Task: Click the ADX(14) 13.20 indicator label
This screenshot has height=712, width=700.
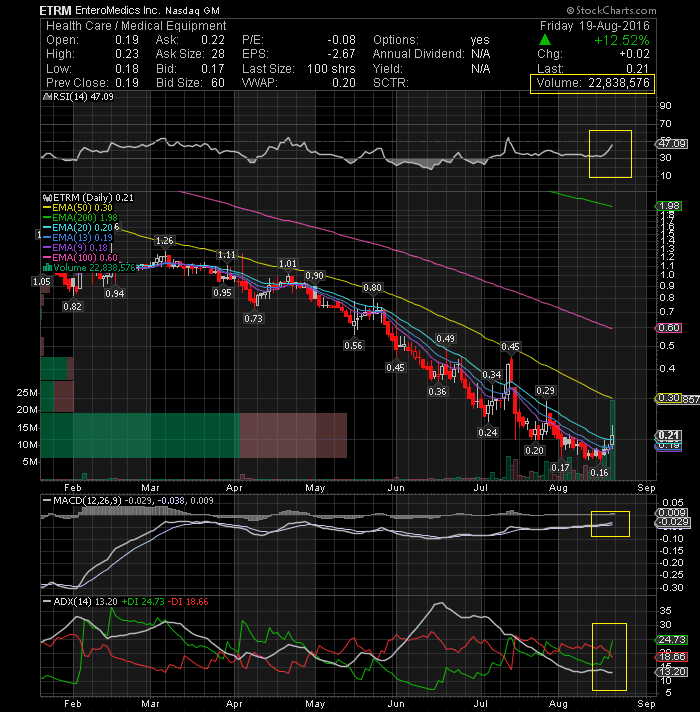Action: click(x=80, y=602)
